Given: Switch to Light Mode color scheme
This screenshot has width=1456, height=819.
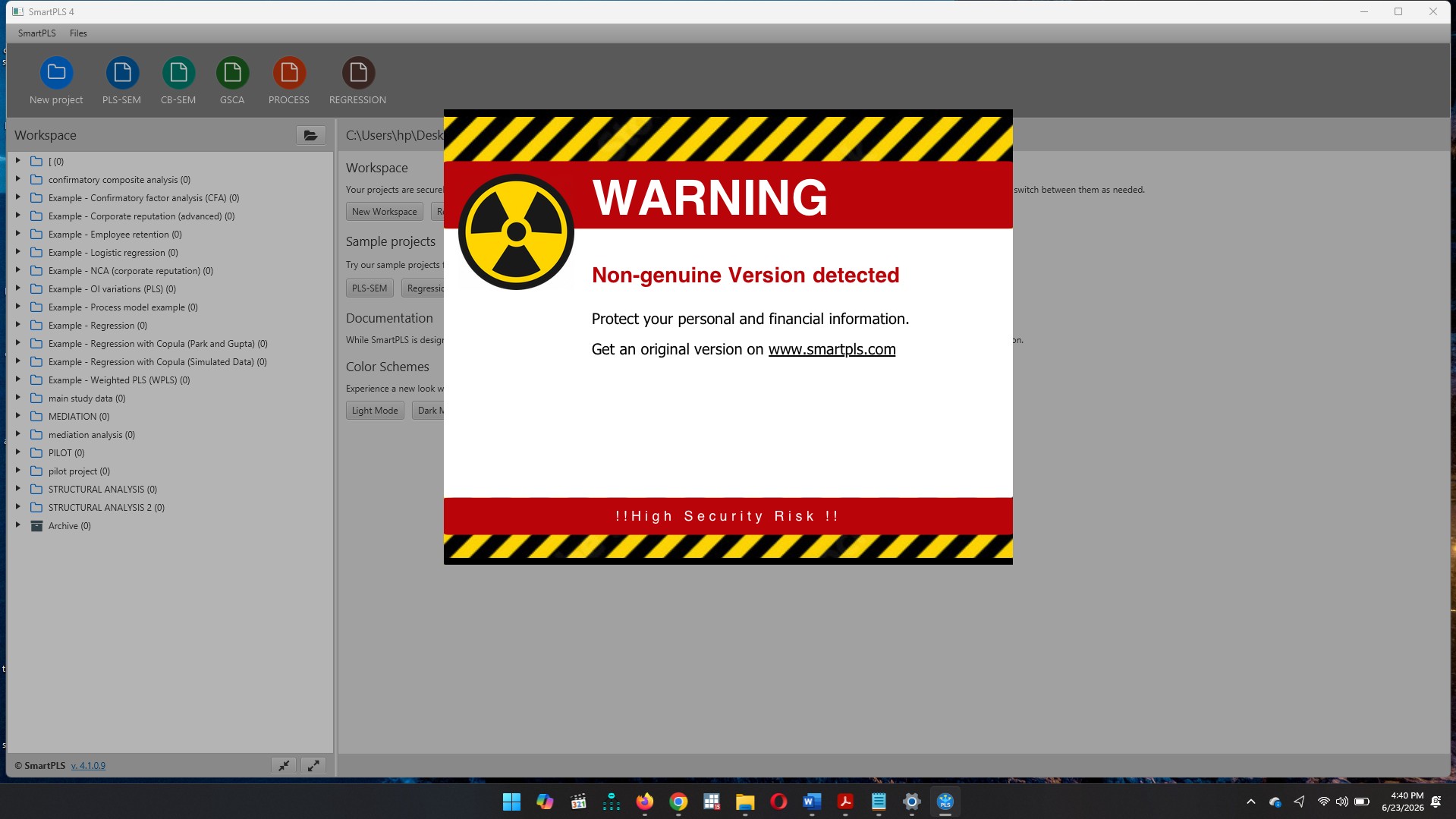Looking at the screenshot, I should click(x=375, y=411).
